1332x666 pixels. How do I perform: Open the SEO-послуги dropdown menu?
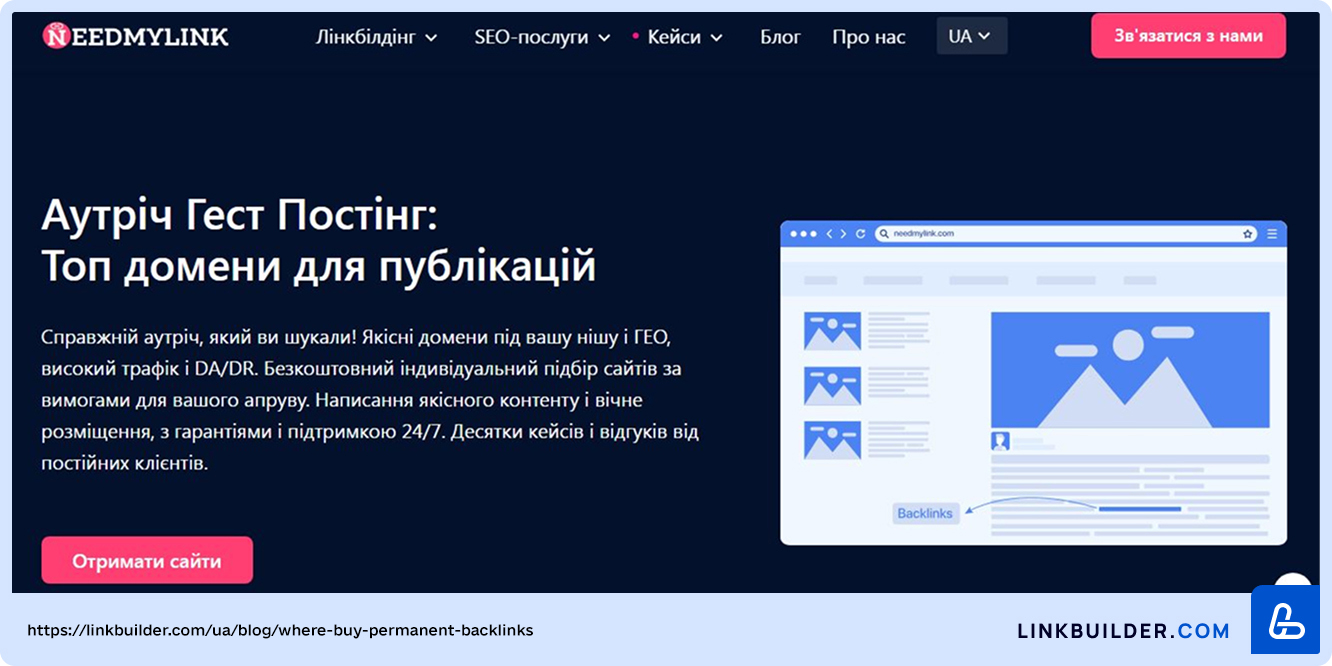point(542,37)
